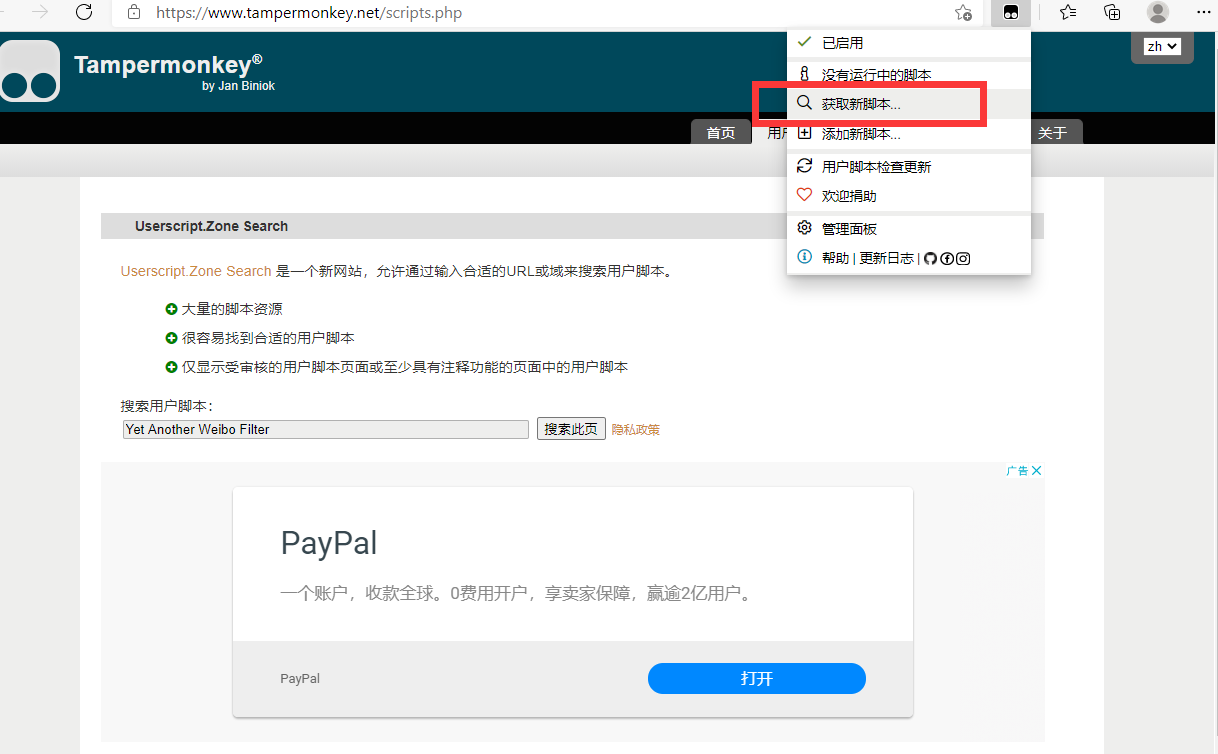
Task: Open 管理面板 dashboard entry
Action: [x=908, y=229]
